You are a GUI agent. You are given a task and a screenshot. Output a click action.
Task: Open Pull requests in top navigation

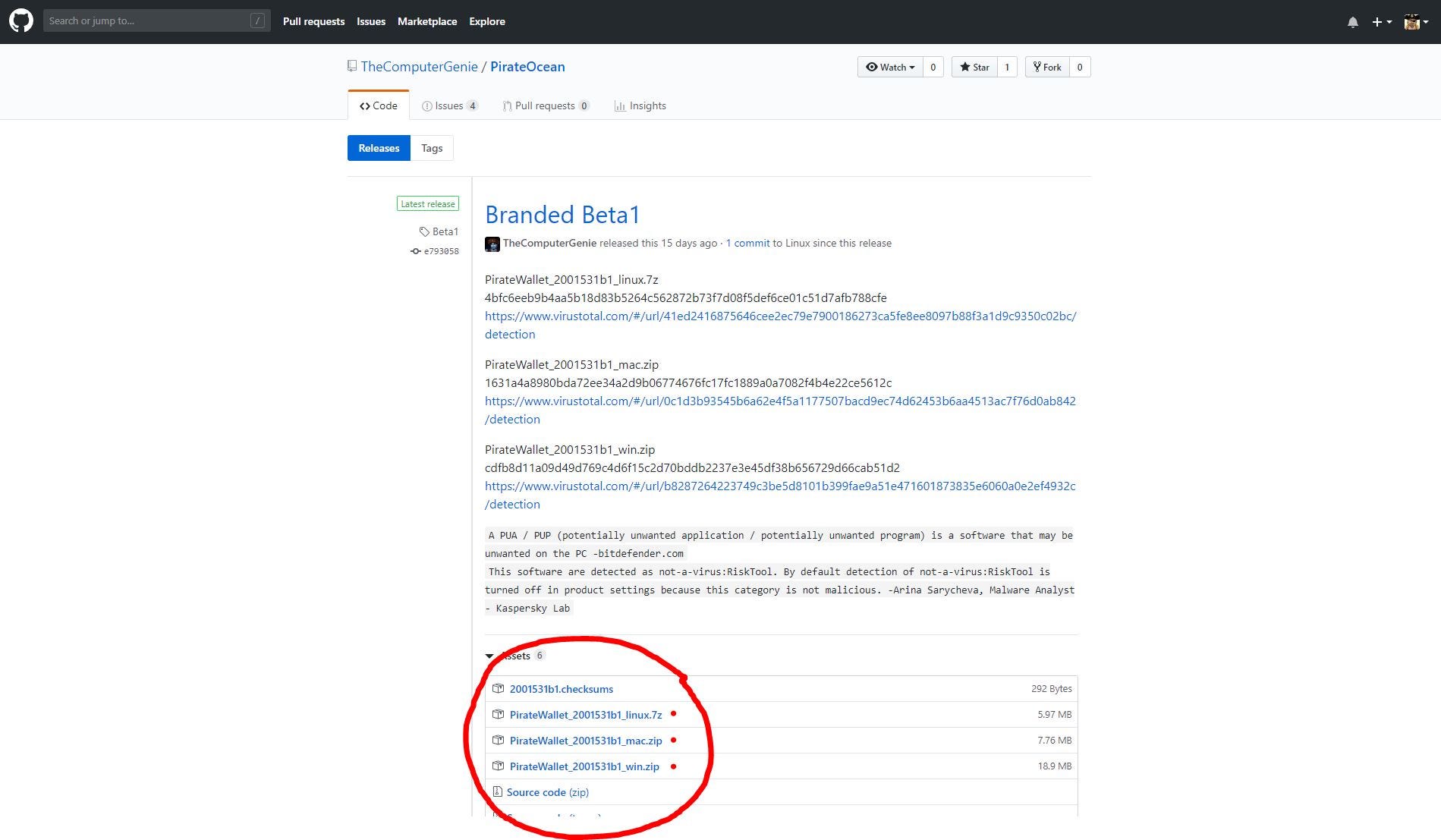[x=313, y=21]
